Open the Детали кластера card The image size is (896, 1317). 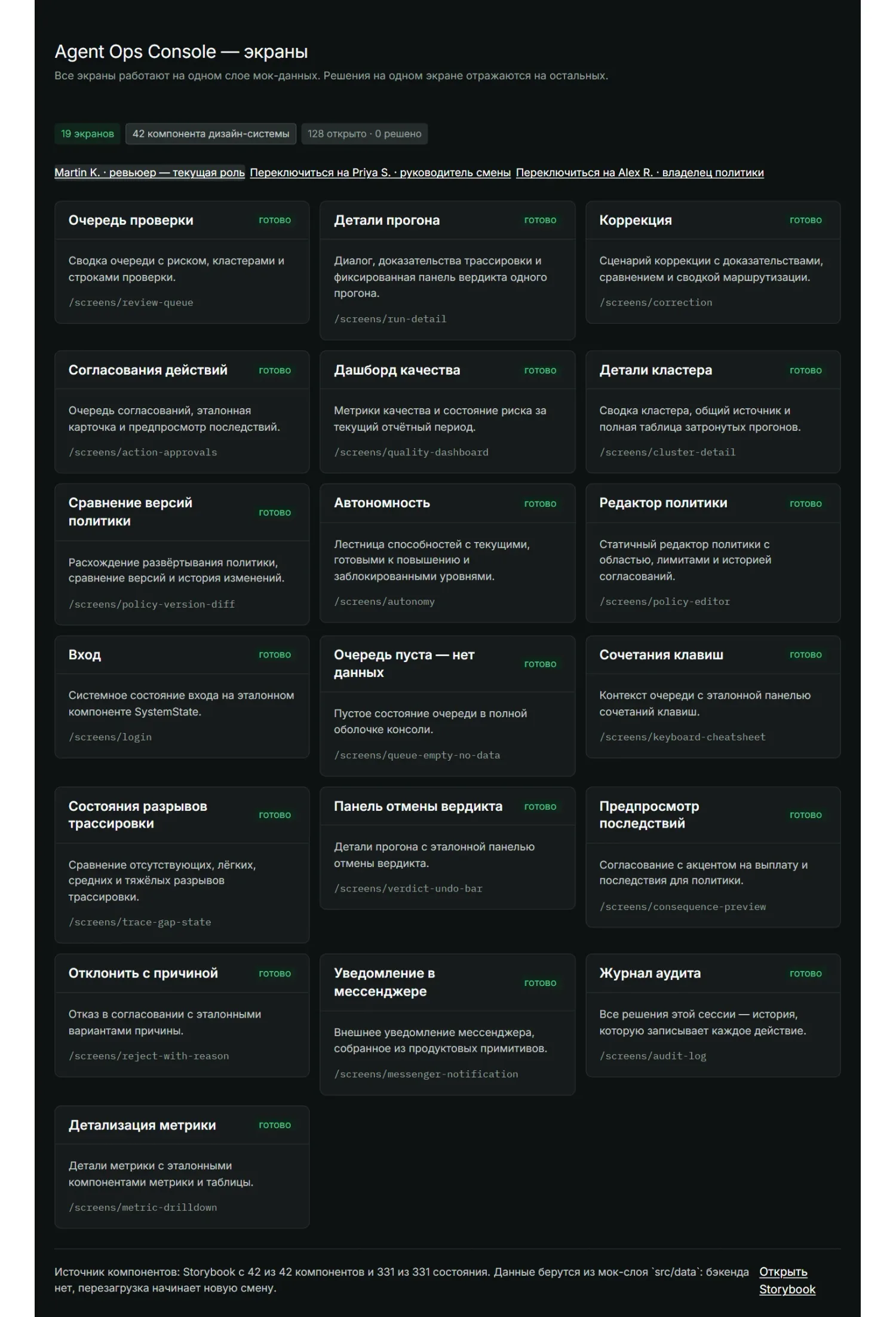tap(713, 412)
